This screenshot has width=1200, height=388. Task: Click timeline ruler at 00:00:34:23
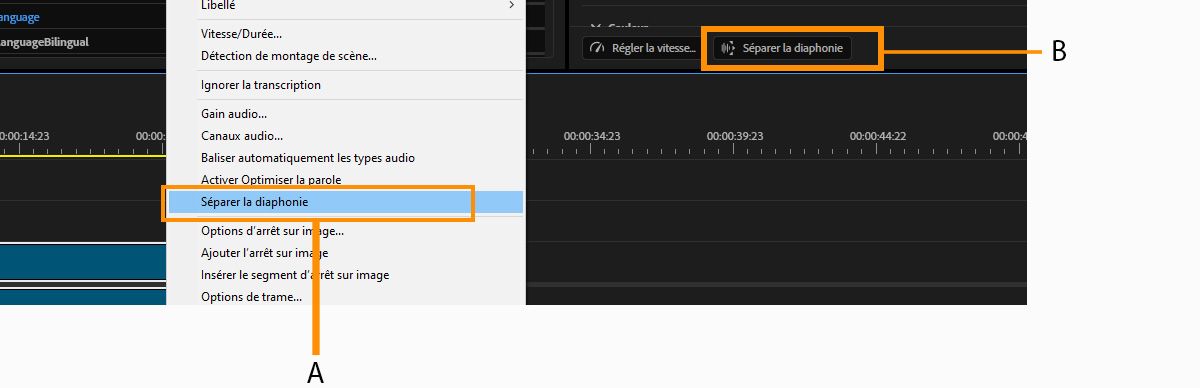[x=592, y=136]
